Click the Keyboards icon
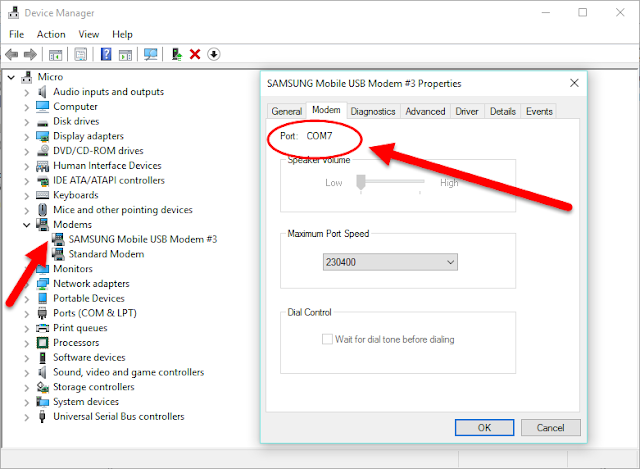 click(x=42, y=195)
